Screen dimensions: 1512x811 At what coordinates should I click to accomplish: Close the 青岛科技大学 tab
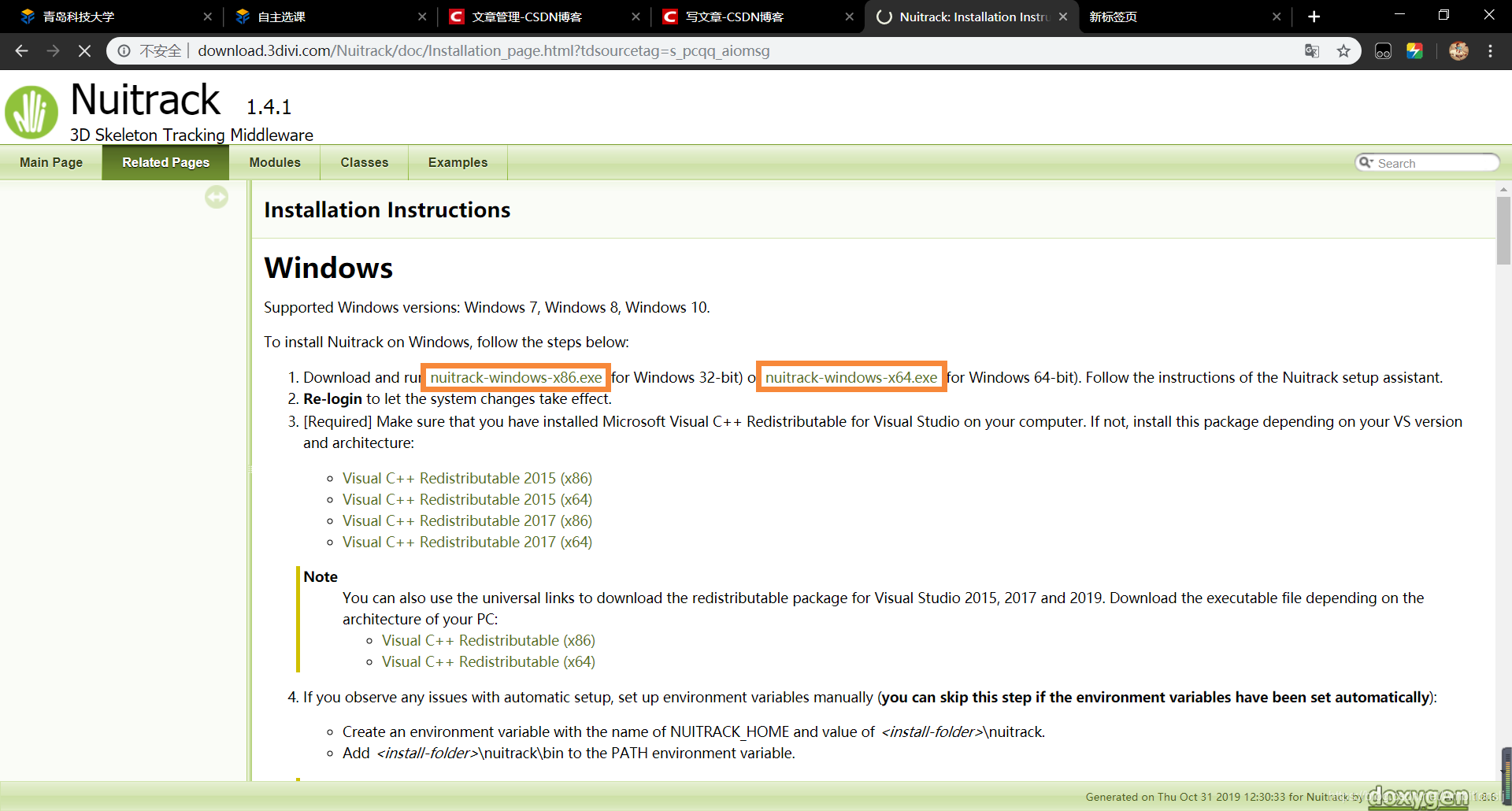coord(207,17)
